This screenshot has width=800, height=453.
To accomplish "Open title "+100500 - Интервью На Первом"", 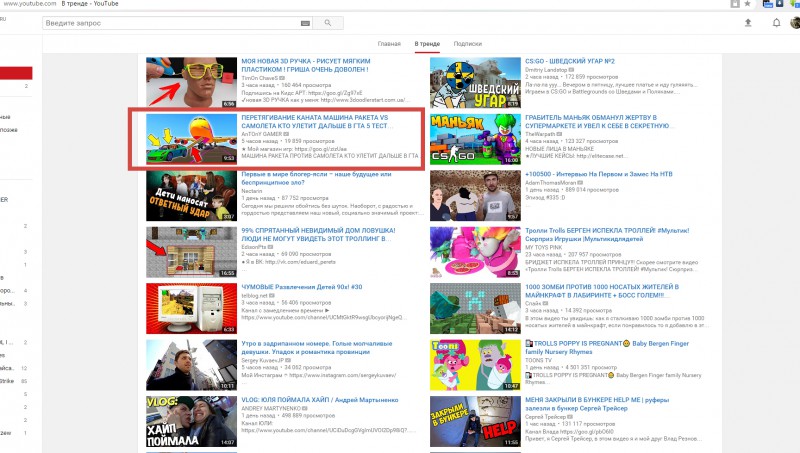I will [x=599, y=174].
